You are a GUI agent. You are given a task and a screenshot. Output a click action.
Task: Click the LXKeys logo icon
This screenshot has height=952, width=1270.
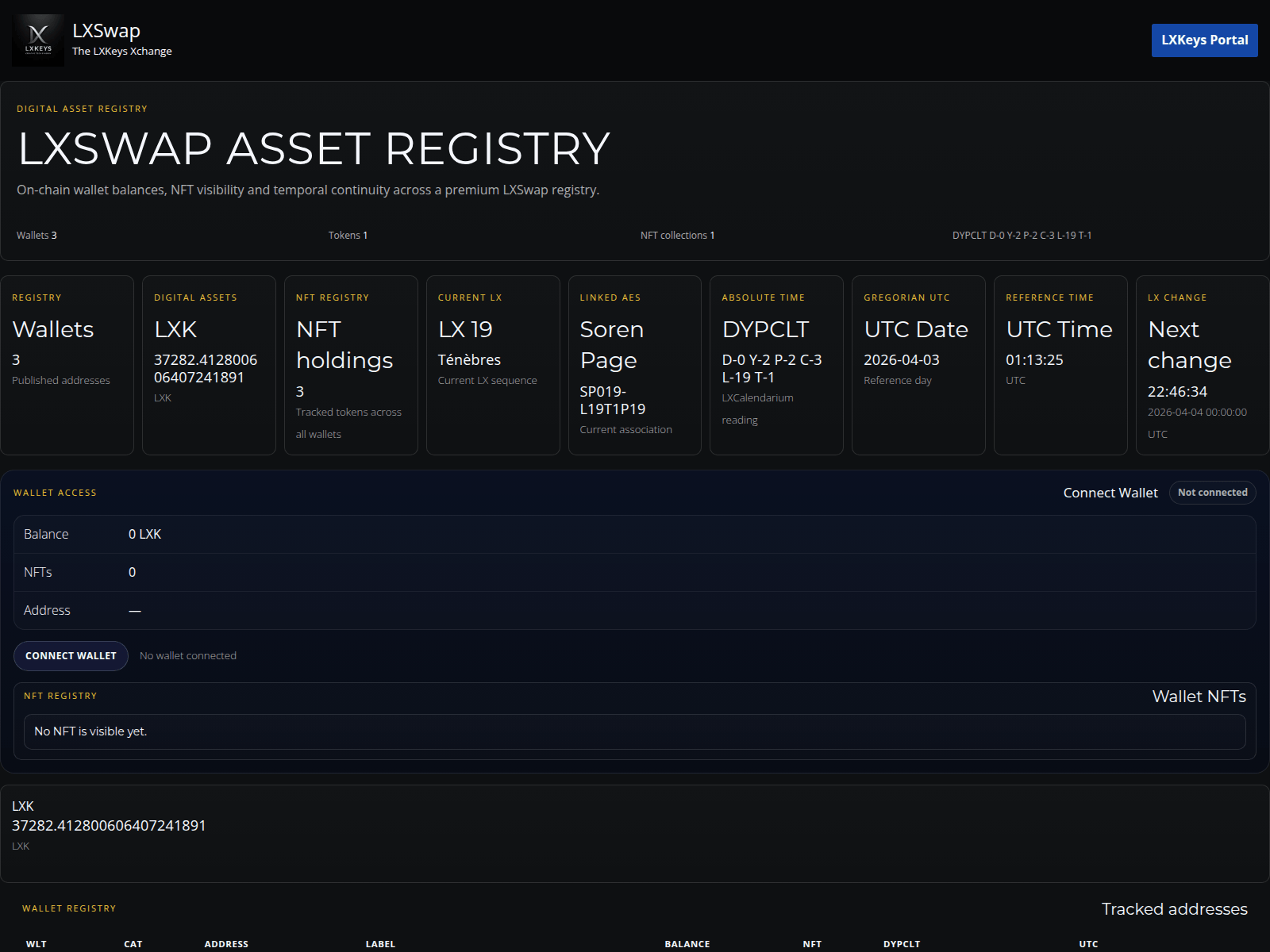point(38,40)
